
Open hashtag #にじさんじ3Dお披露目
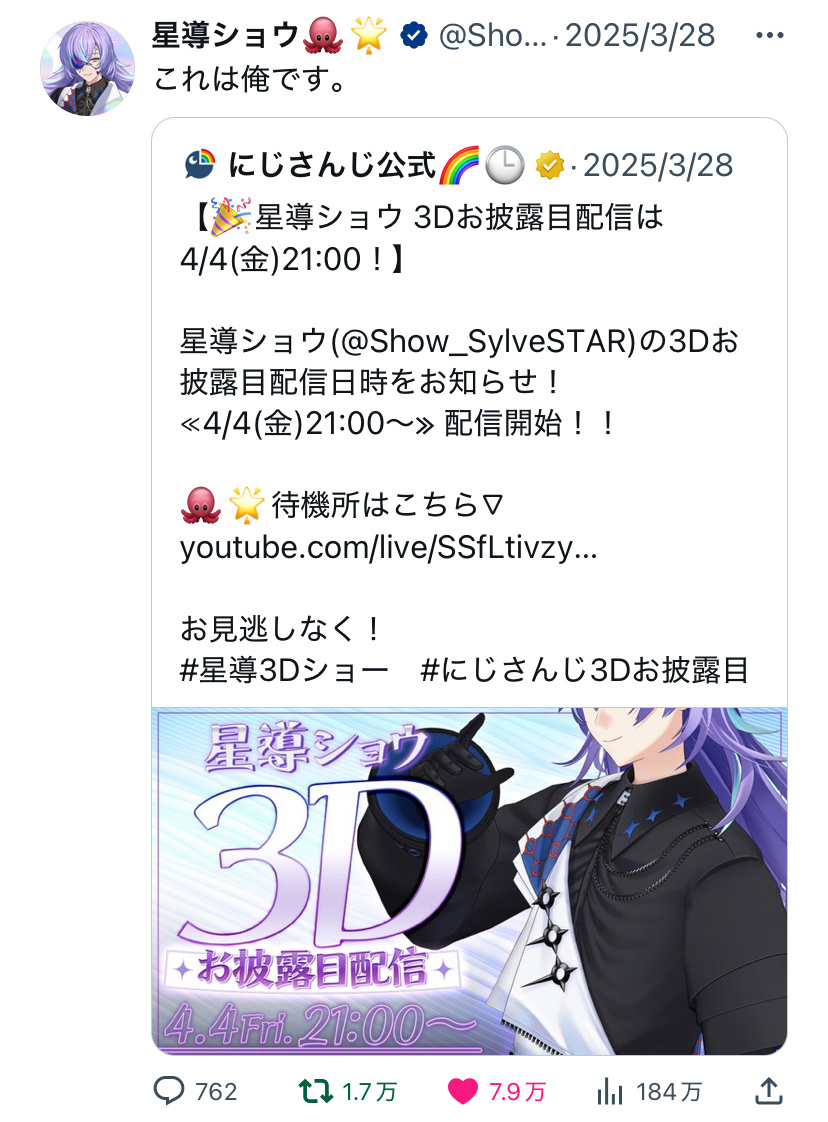coord(584,670)
